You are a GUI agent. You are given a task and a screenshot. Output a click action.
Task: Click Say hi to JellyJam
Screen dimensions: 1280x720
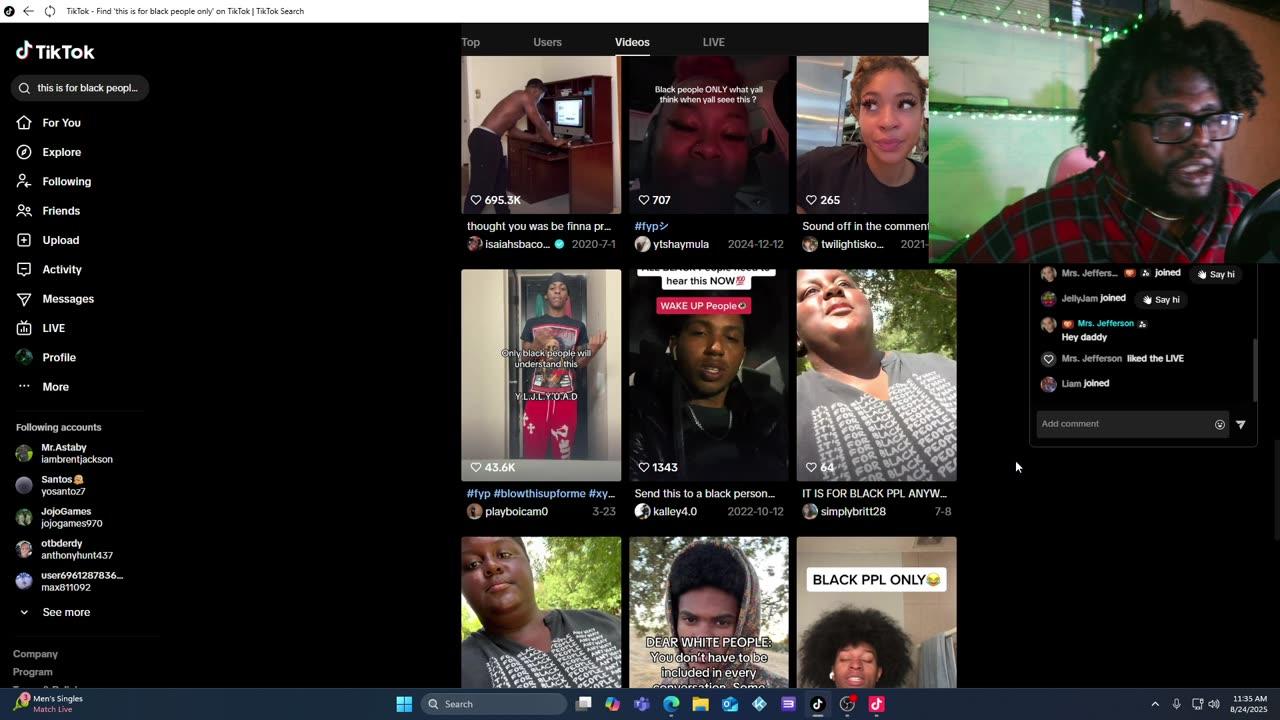[1161, 299]
